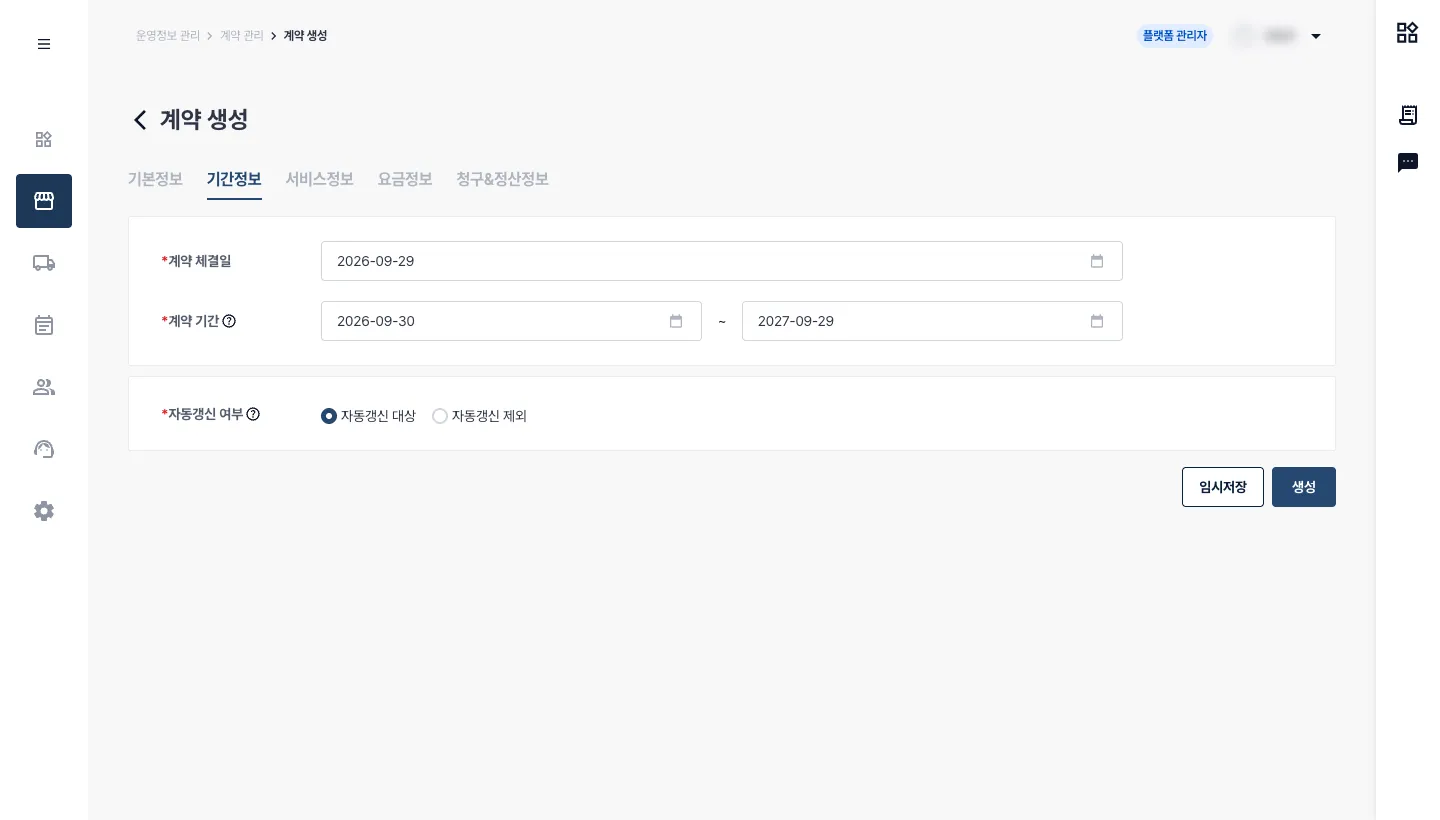Open the chat bubble icon in right panel
Screen dimensions: 1440x820
click(x=1408, y=163)
